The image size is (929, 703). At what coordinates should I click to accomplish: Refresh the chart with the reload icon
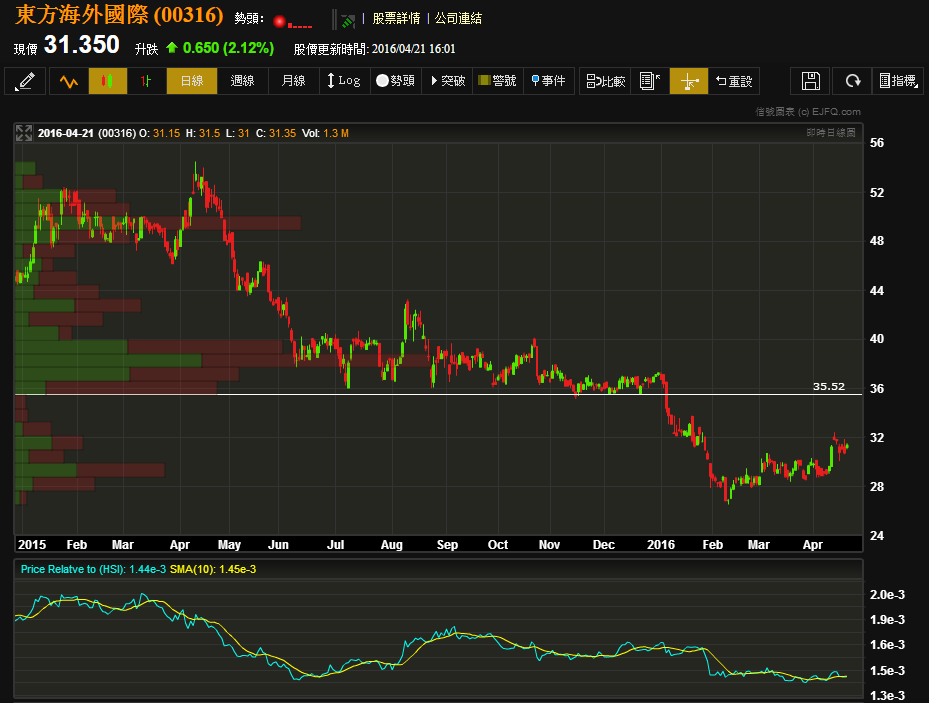pyautogui.click(x=852, y=81)
